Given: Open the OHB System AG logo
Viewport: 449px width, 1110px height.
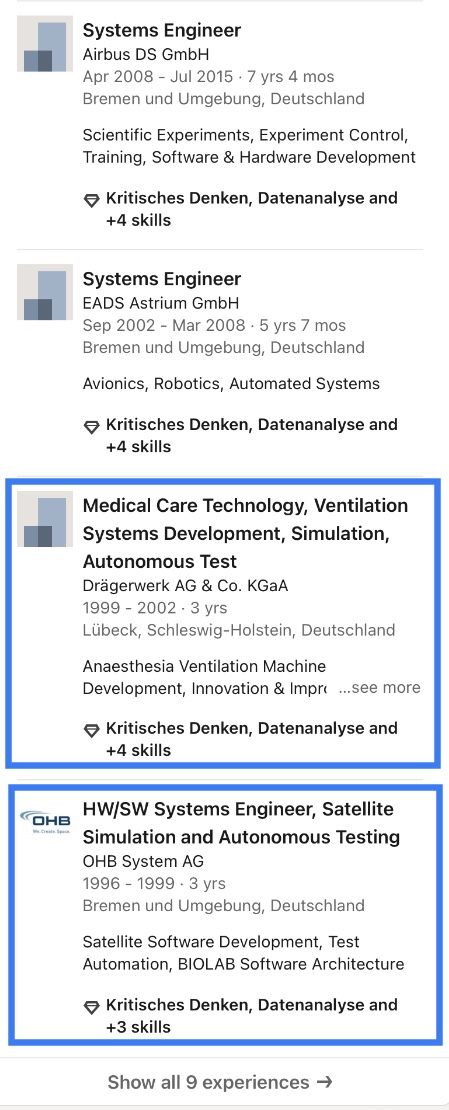Looking at the screenshot, I should (45, 822).
